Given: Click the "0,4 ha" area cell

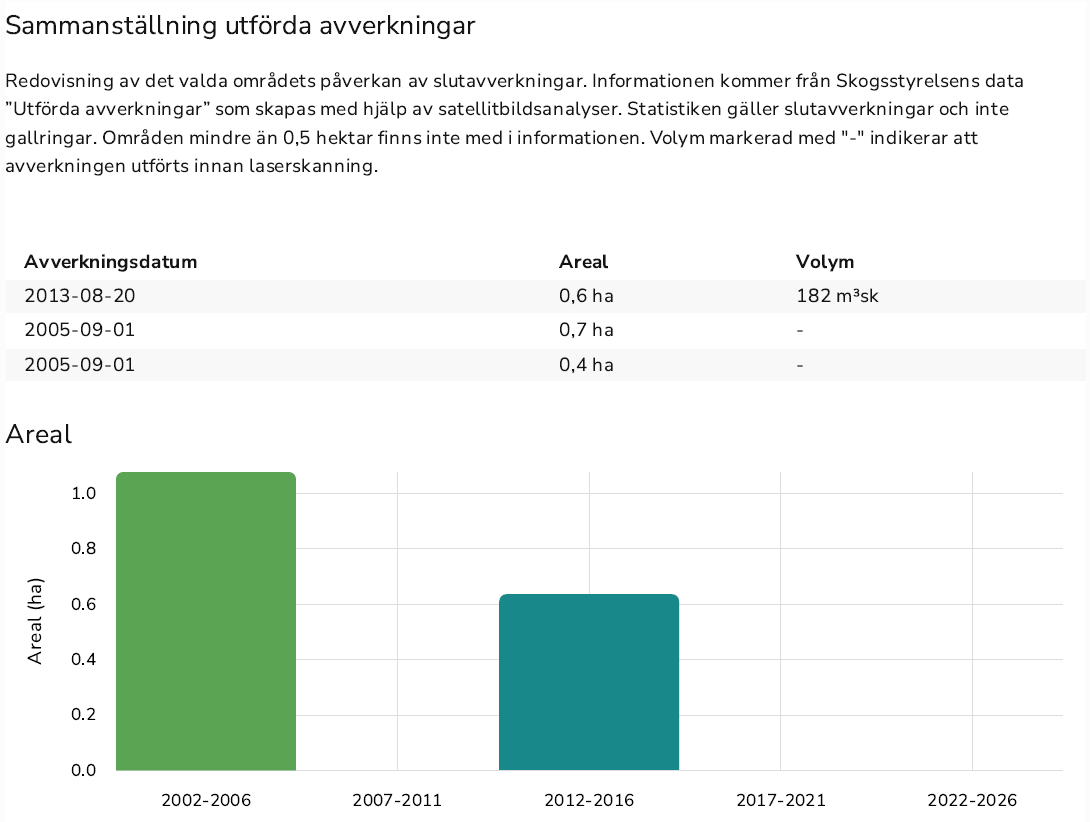Looking at the screenshot, I should click(586, 364).
